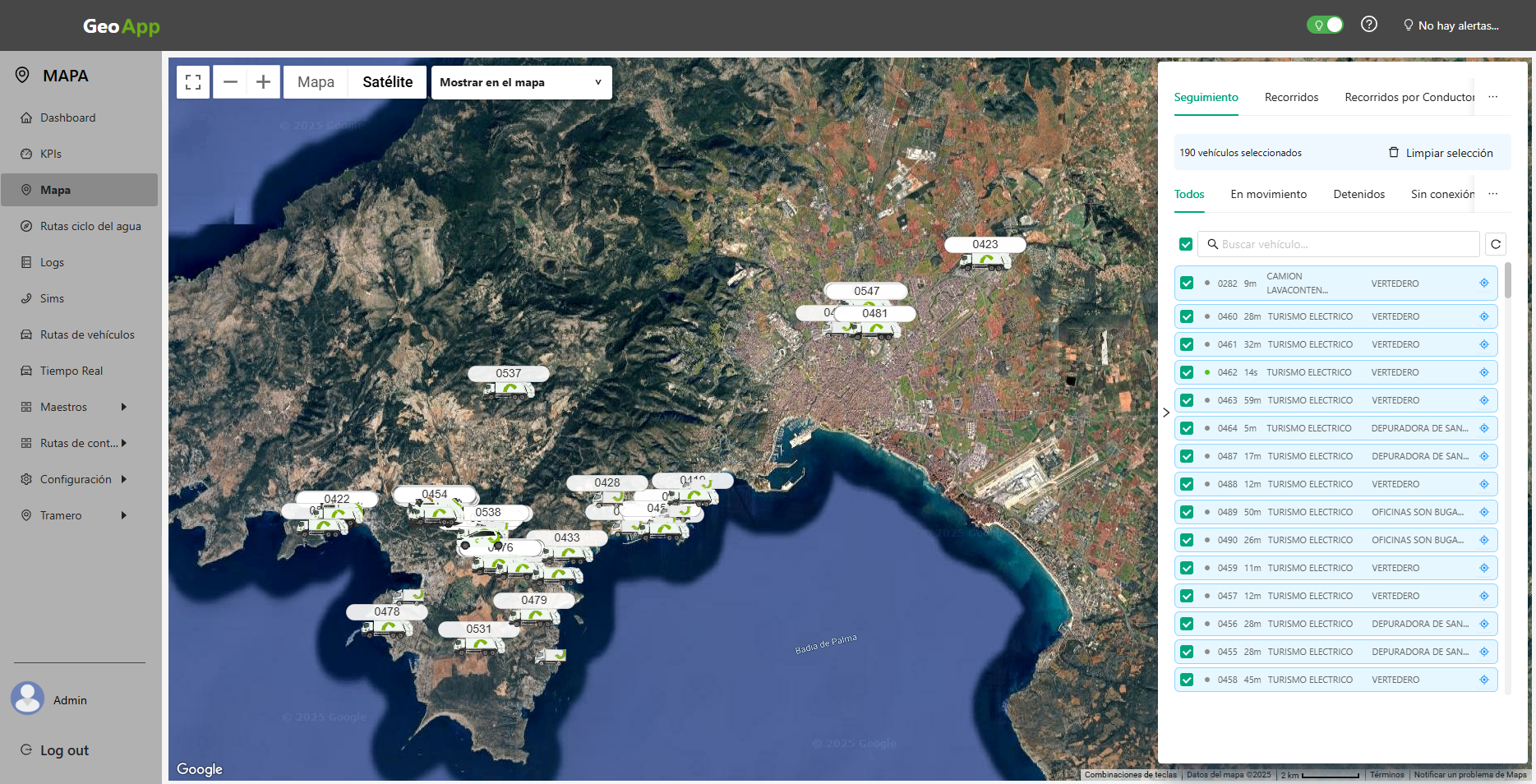Open Rutas ciclo del agua from sidebar
Screen dimensions: 1536x784
(x=90, y=226)
